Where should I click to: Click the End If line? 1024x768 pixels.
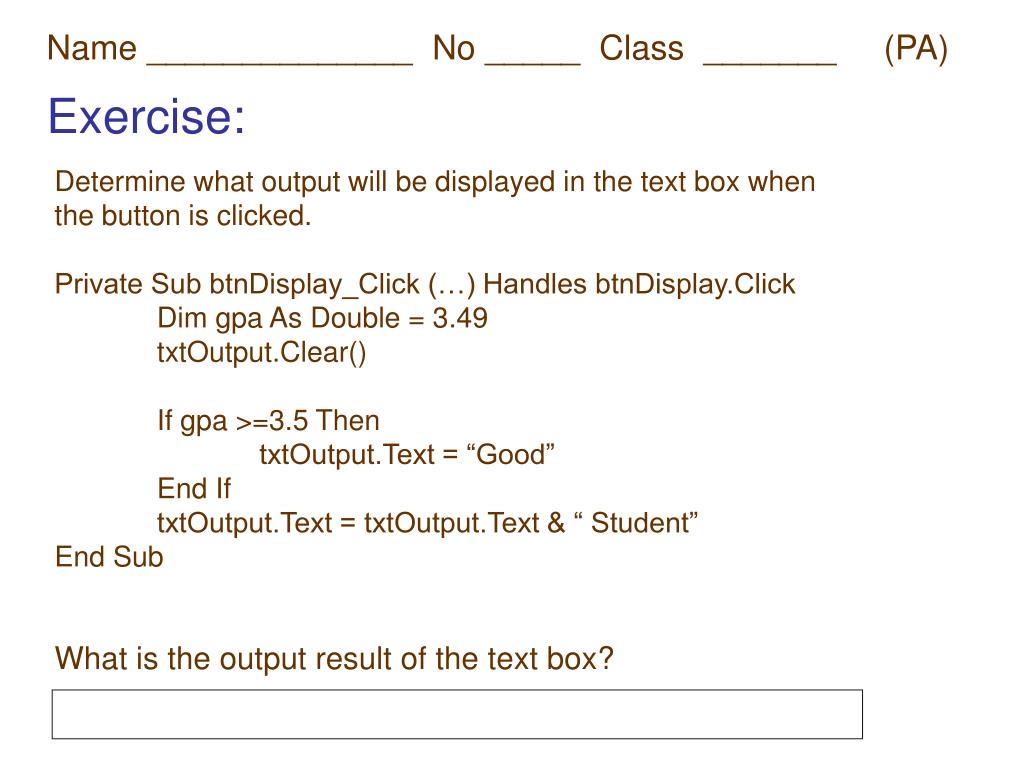pyautogui.click(x=194, y=488)
